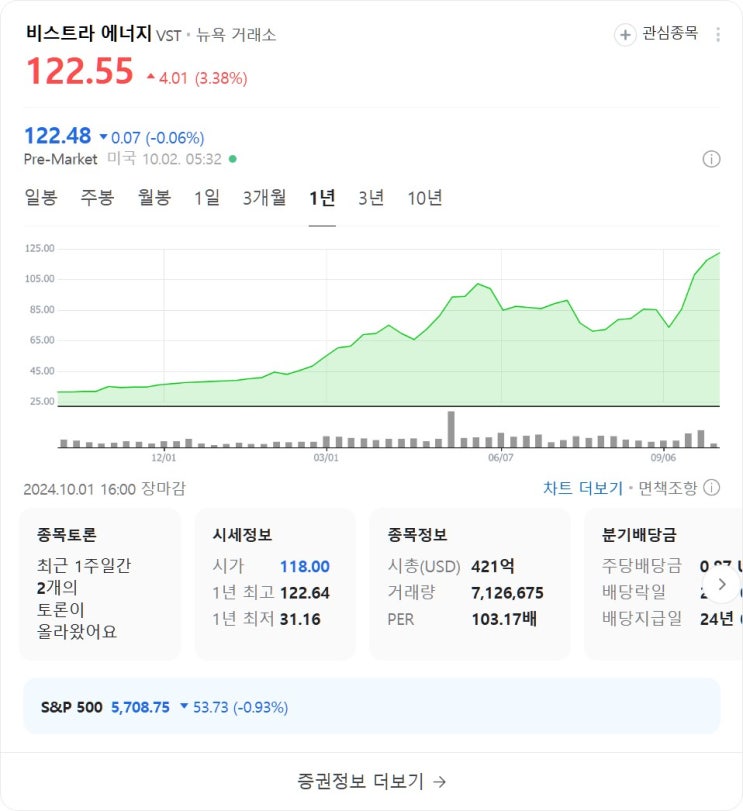Viewport: 743px width, 811px height.
Task: Click the 시총 value 421억
Action: coord(493,566)
